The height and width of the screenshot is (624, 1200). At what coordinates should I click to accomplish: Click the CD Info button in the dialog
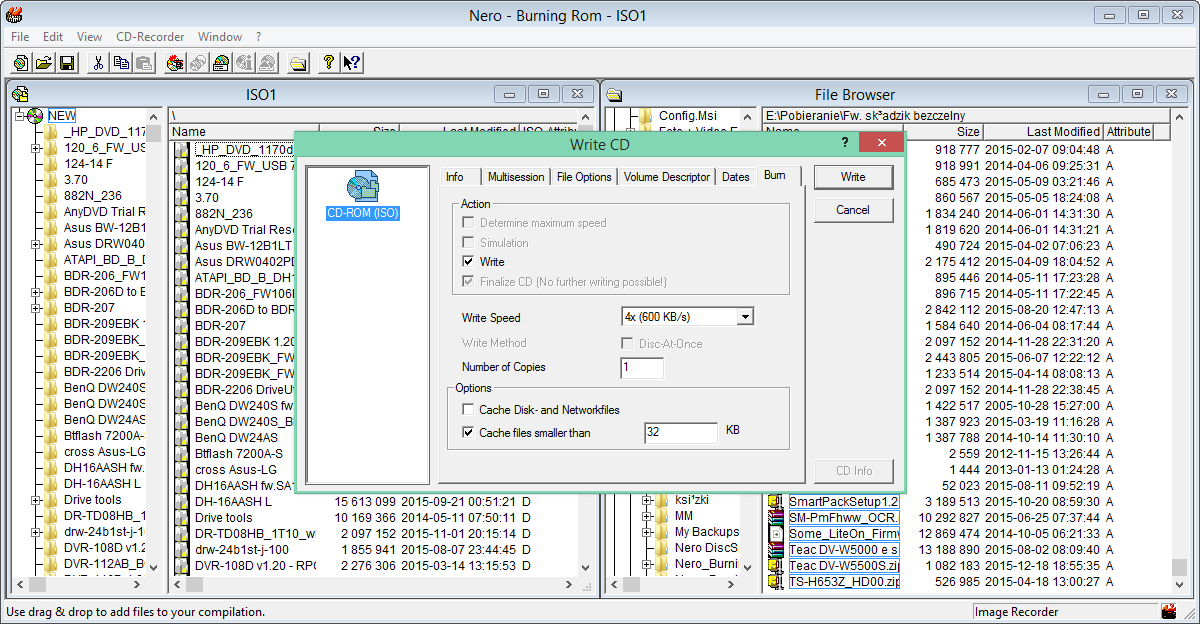coord(853,471)
